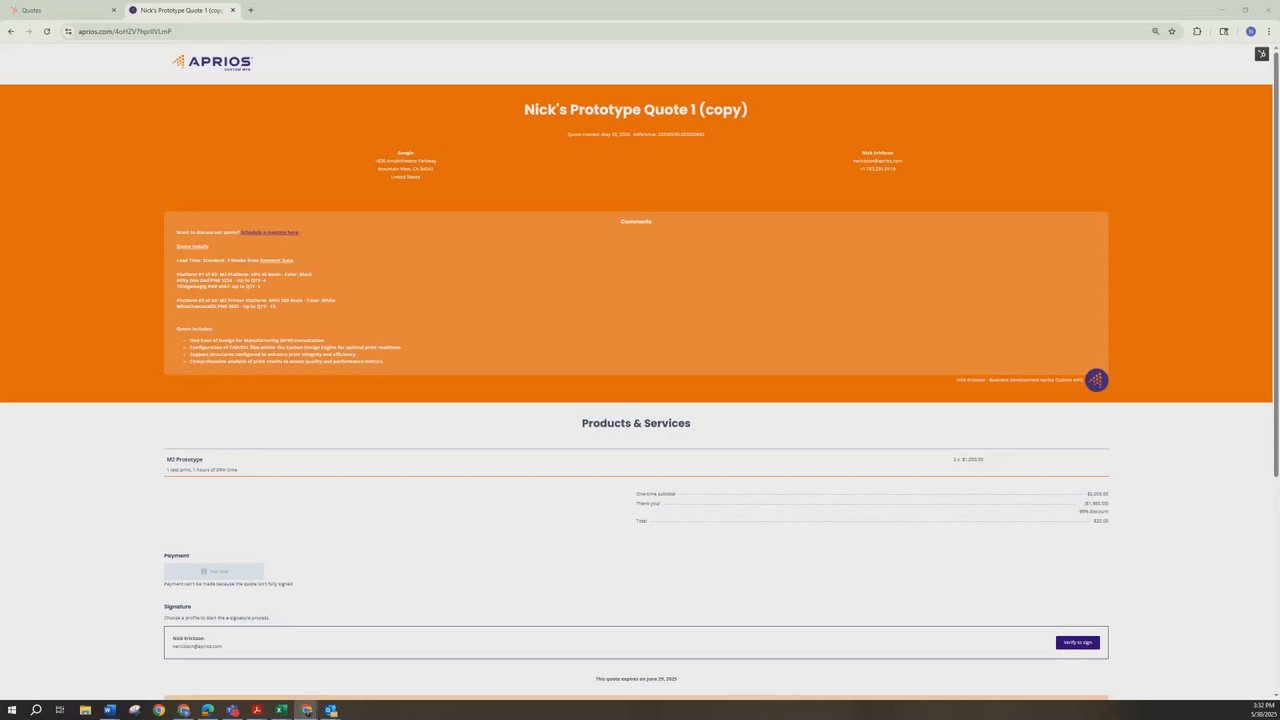Click the M2 Prototype line item
The image size is (1280, 720).
[x=636, y=463]
